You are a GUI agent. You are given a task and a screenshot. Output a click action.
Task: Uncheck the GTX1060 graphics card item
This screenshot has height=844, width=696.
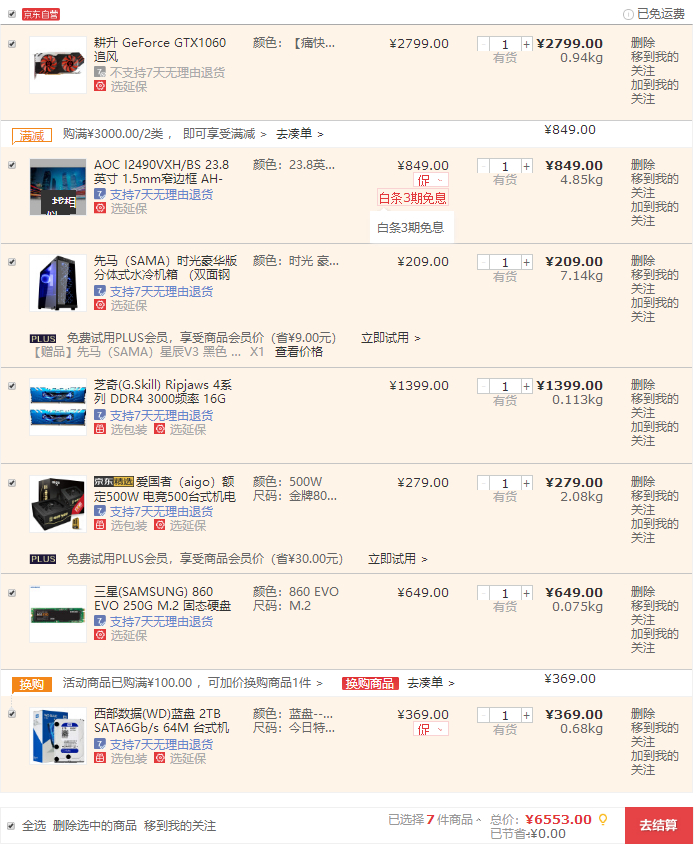[x=12, y=44]
